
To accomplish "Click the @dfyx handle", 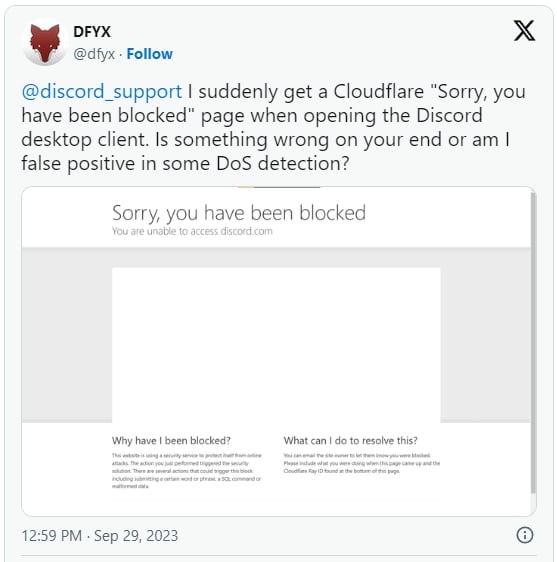I will point(94,54).
